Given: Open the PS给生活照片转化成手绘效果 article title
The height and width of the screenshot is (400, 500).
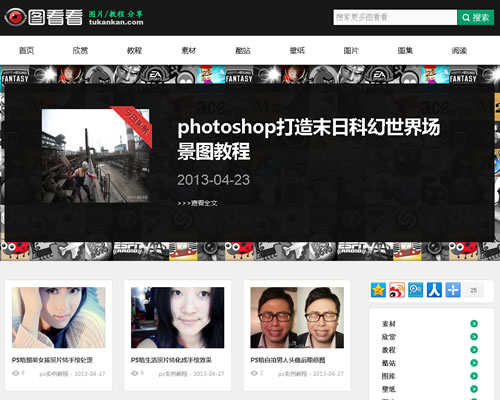Looking at the screenshot, I should (x=171, y=360).
